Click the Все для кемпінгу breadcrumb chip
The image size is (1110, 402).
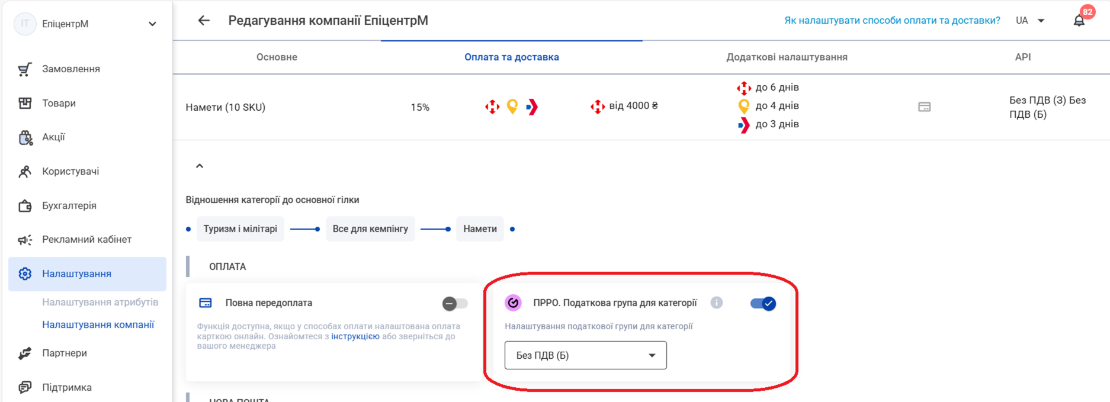[x=370, y=229]
